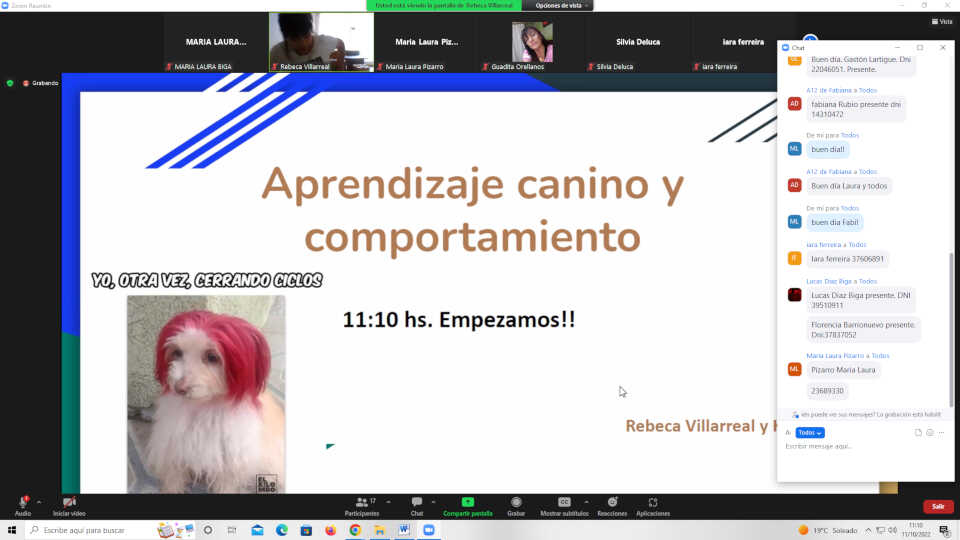
Task: Open the notifications center icon
Action: coord(945,530)
